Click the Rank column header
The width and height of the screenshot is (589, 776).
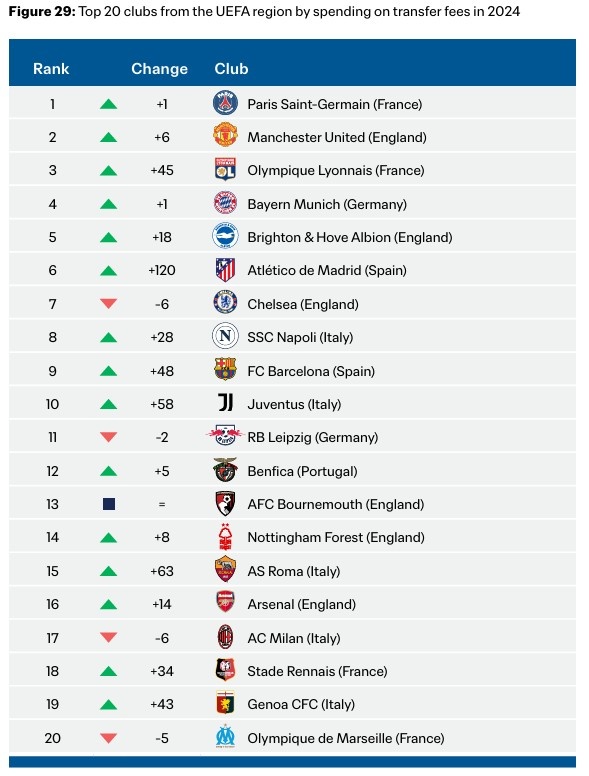[51, 68]
